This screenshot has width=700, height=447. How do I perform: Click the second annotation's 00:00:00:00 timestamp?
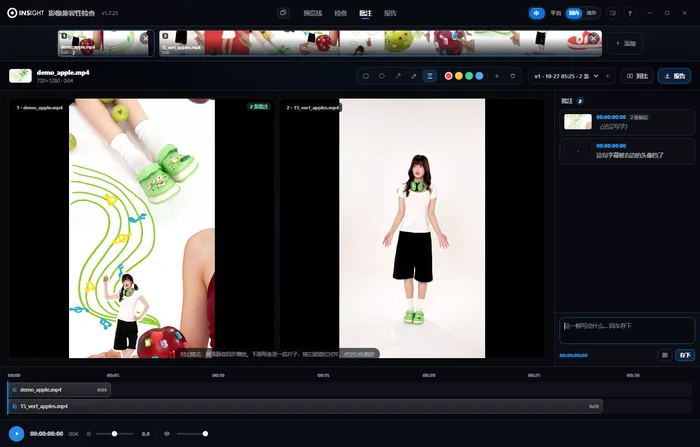[x=611, y=146]
